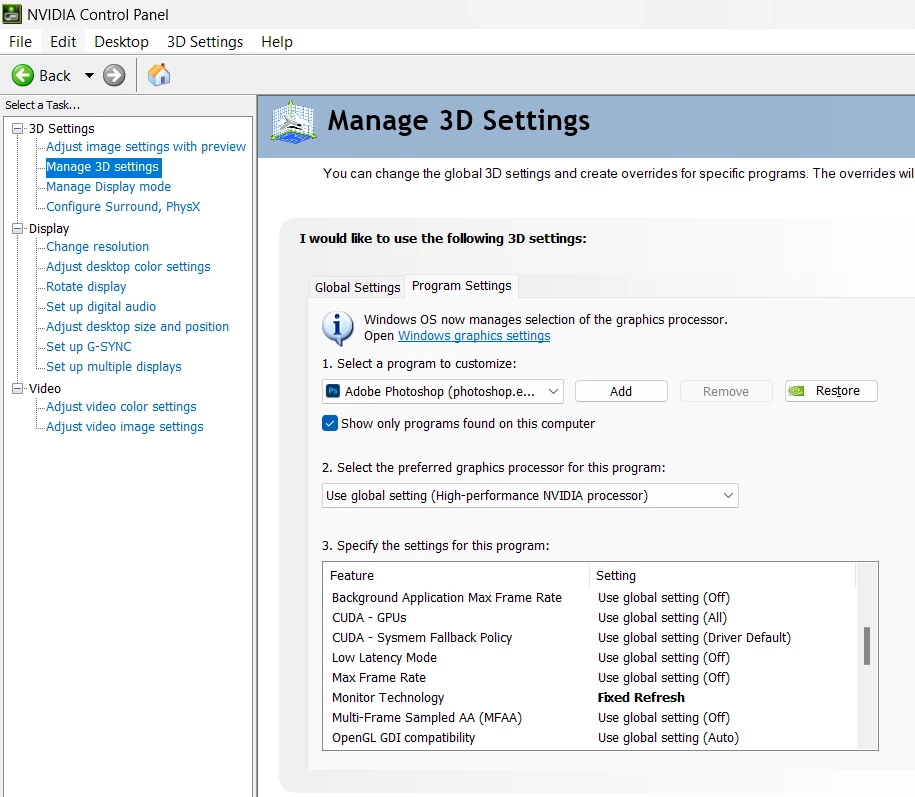Click the Add button
Screen dimensions: 915x797
point(621,391)
